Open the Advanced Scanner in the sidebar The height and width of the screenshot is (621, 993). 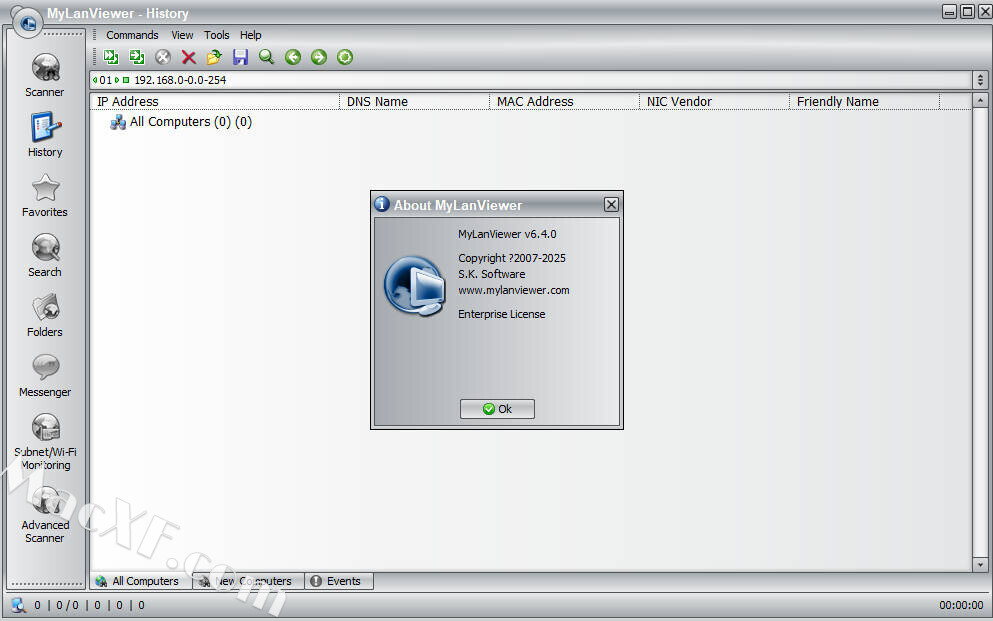[45, 515]
